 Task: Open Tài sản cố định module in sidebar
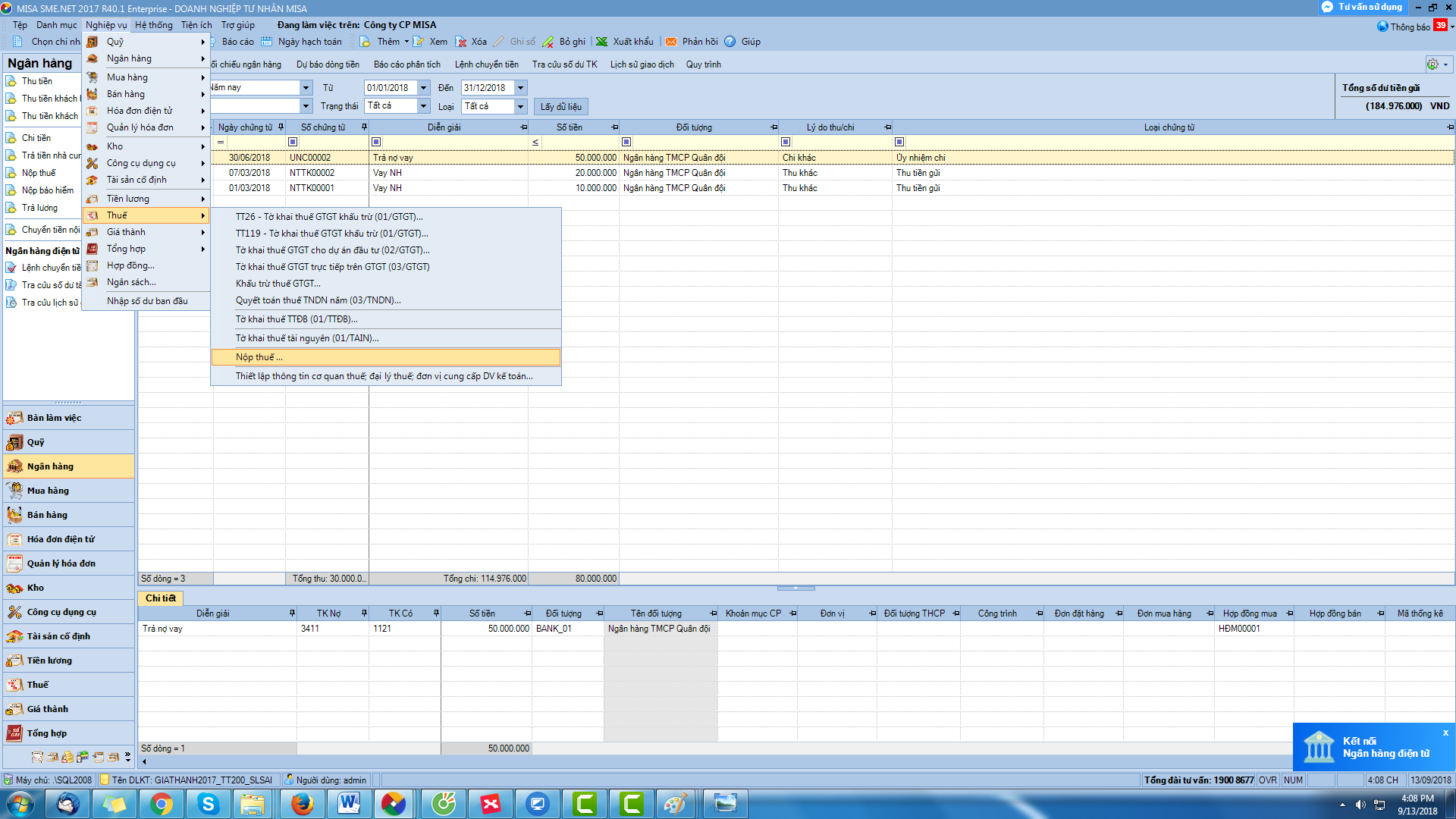[69, 636]
